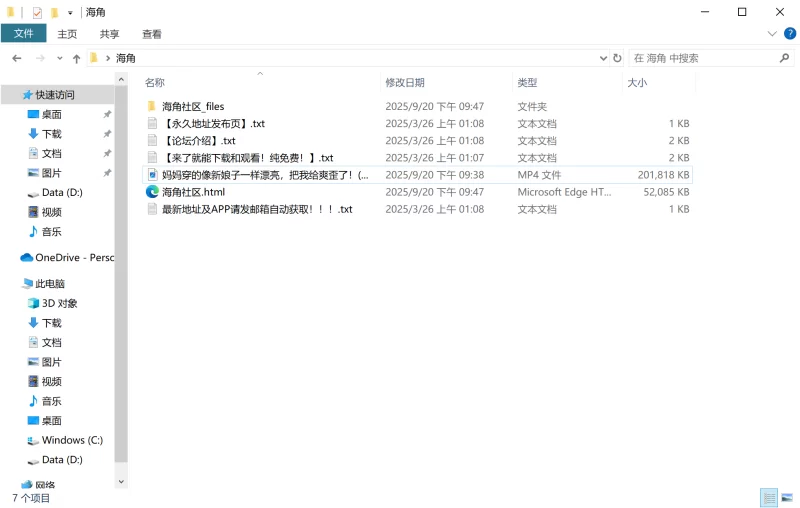Click the MP4 file's video icon
Screen dimensions: 800x508
[x=152, y=175]
